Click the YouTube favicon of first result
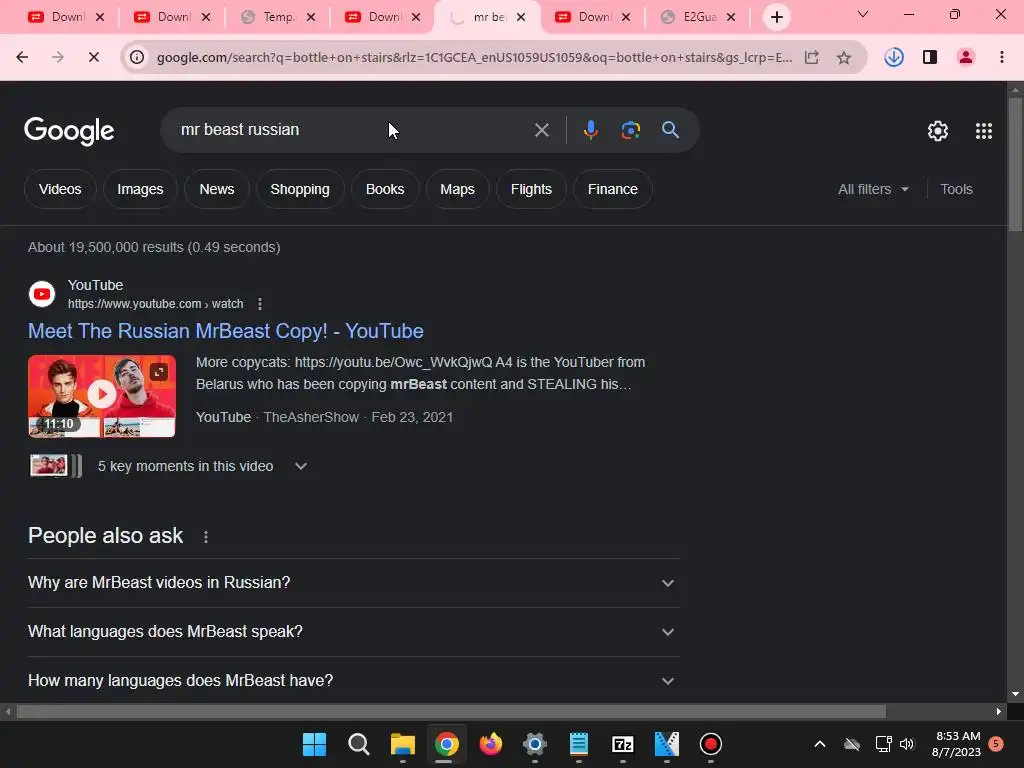 (42, 294)
